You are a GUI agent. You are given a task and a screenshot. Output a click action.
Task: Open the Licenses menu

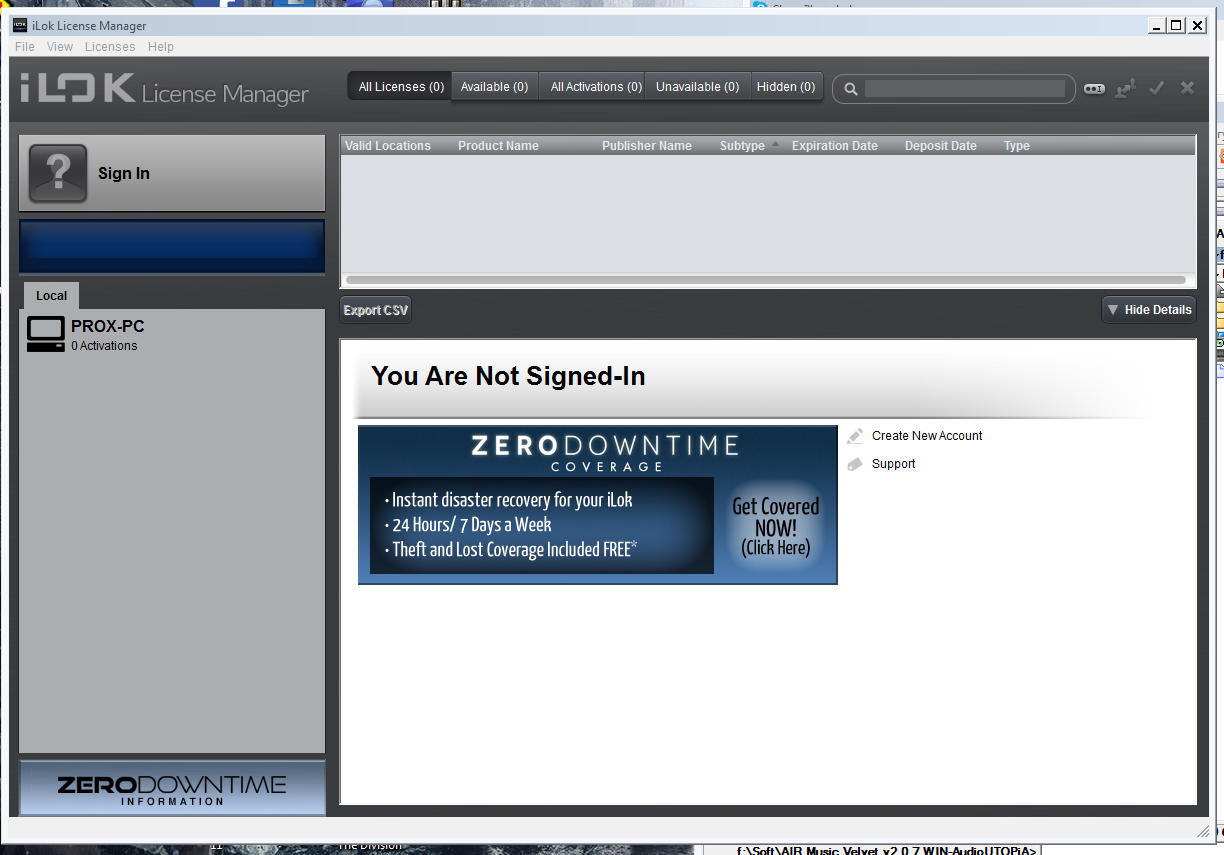pyautogui.click(x=110, y=47)
